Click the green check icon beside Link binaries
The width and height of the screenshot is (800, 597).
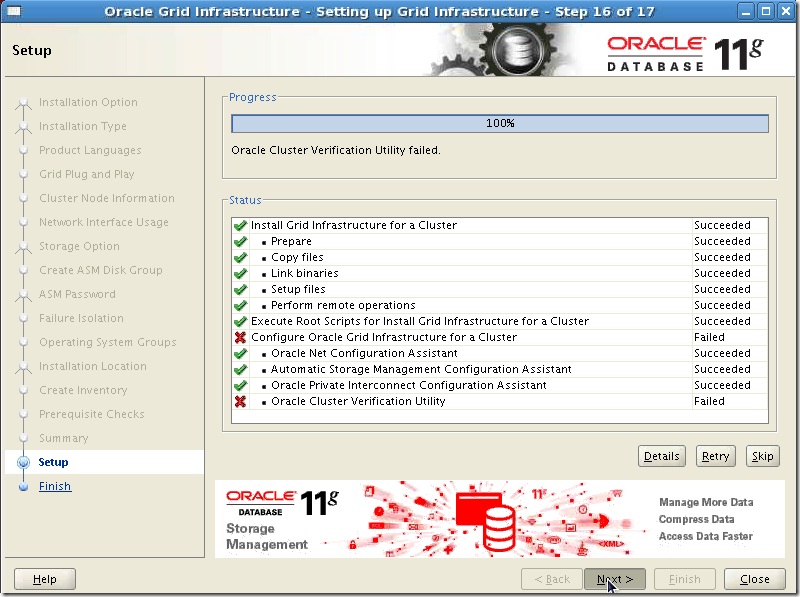(x=240, y=273)
